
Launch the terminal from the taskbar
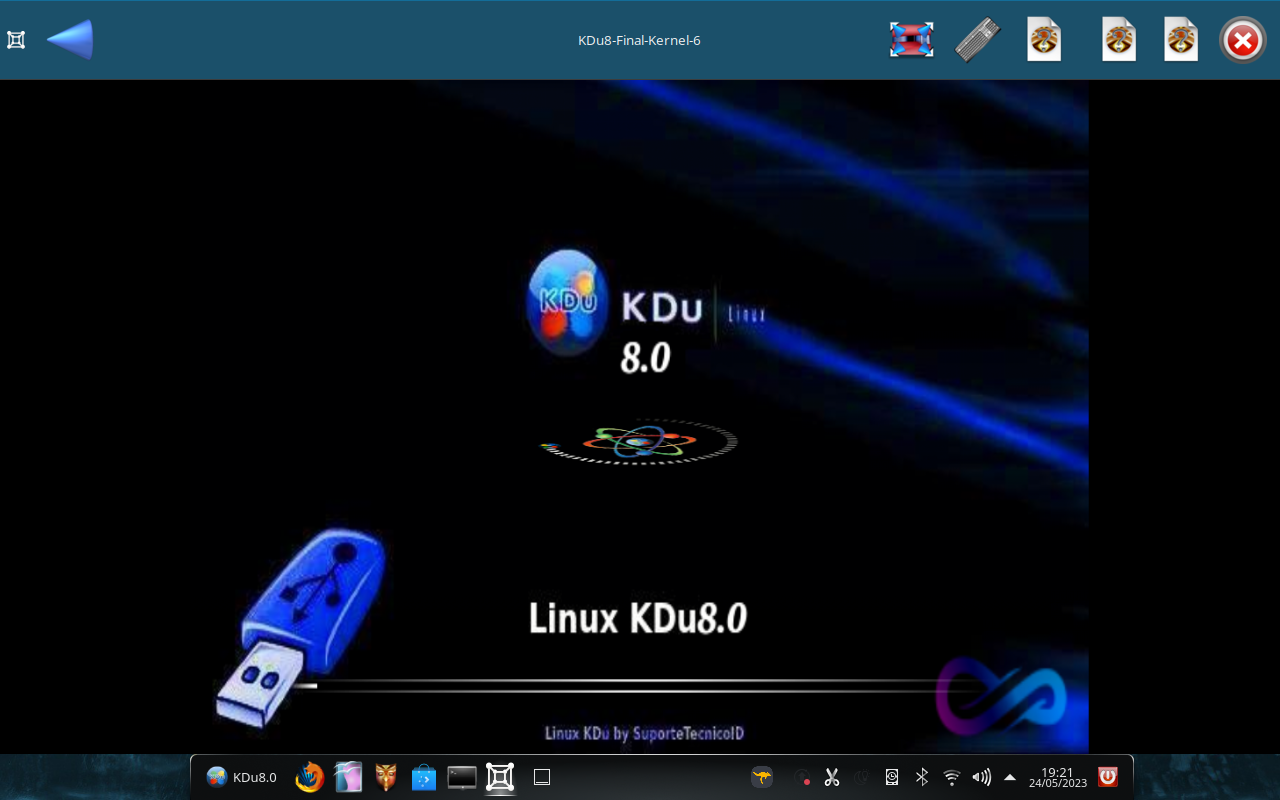[462, 777]
